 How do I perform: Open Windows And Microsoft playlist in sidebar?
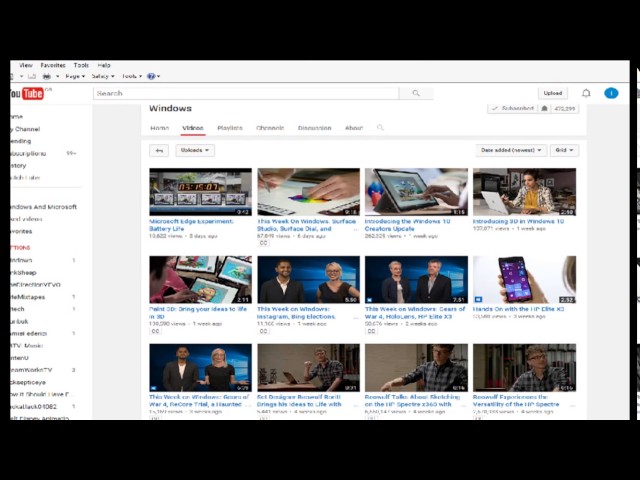44,207
